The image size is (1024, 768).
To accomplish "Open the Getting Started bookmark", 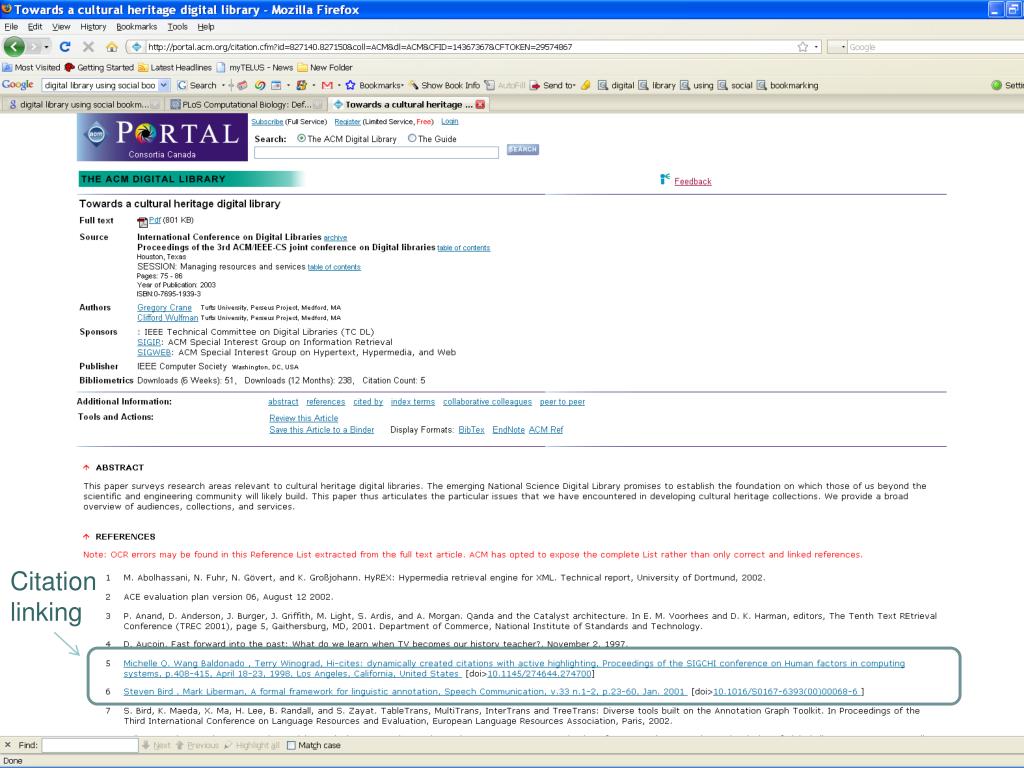I will pos(99,67).
